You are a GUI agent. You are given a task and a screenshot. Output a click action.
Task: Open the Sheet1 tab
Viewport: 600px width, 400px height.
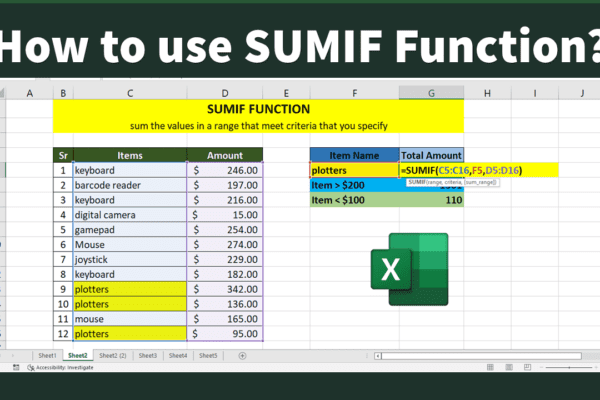47,356
